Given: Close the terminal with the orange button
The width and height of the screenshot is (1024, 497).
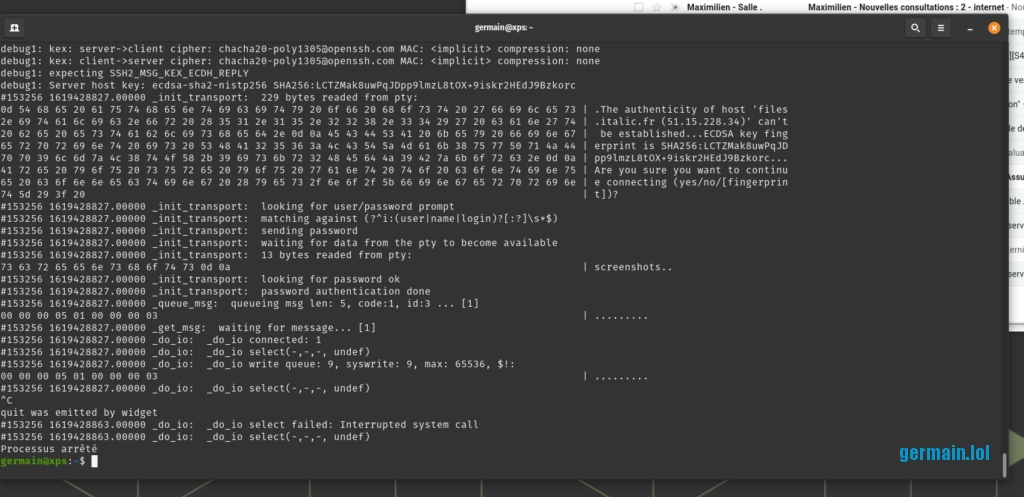Looking at the screenshot, I should click(993, 29).
